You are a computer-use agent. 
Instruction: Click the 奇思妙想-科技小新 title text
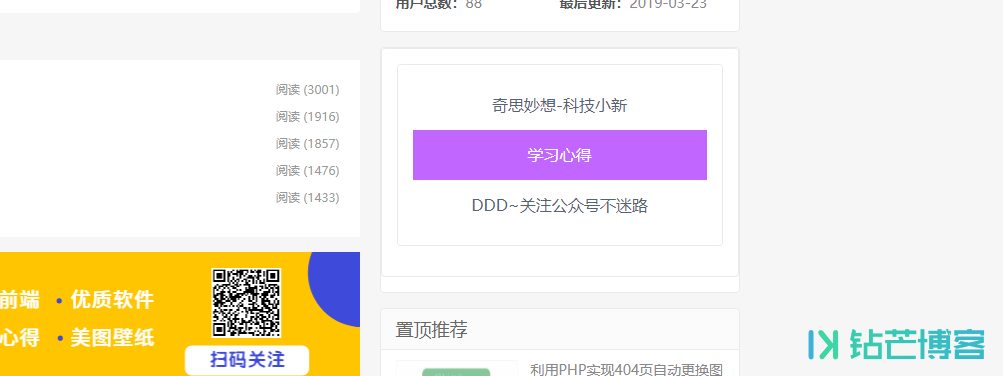point(560,106)
